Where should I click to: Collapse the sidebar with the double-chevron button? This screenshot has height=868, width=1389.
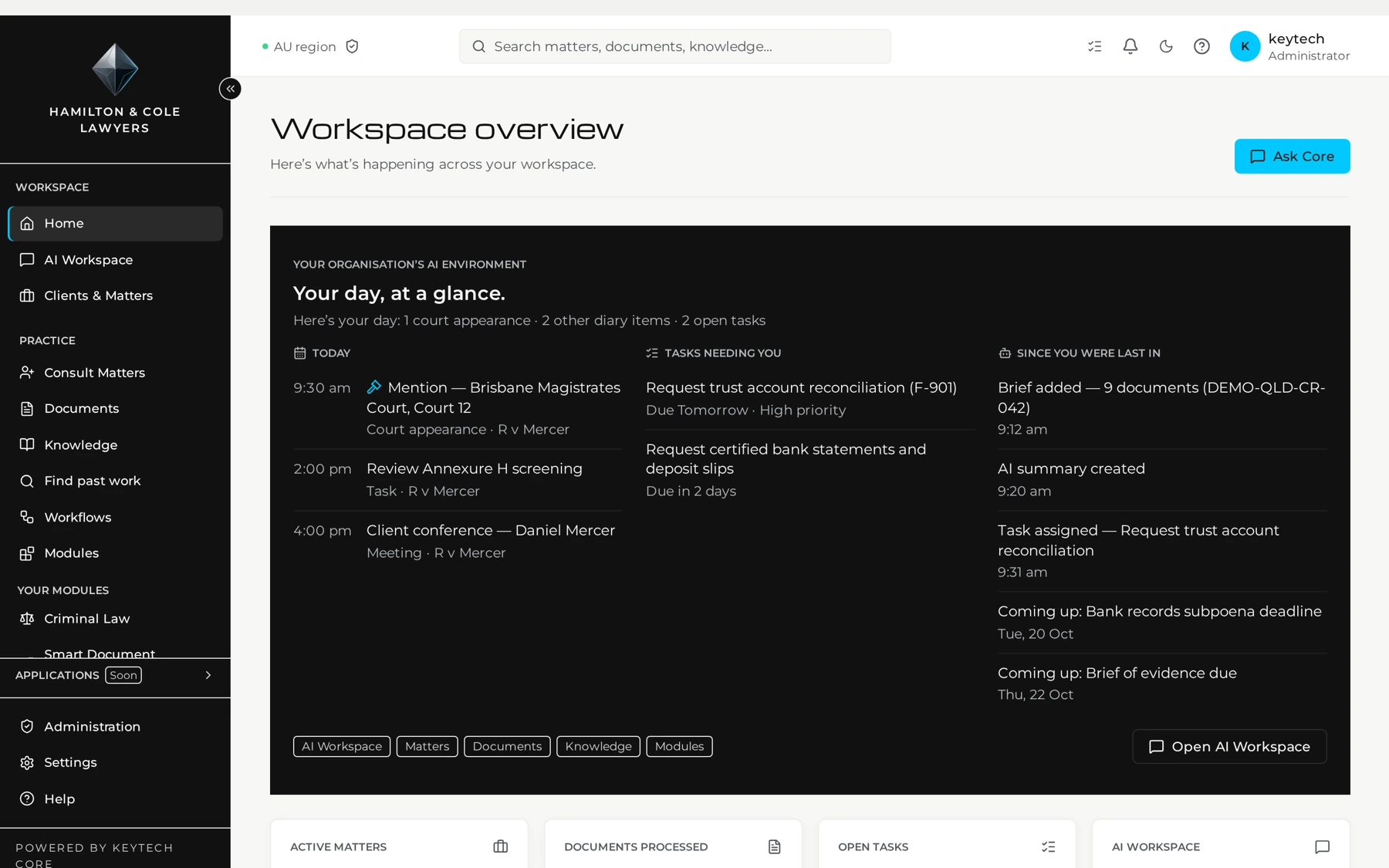click(x=230, y=89)
